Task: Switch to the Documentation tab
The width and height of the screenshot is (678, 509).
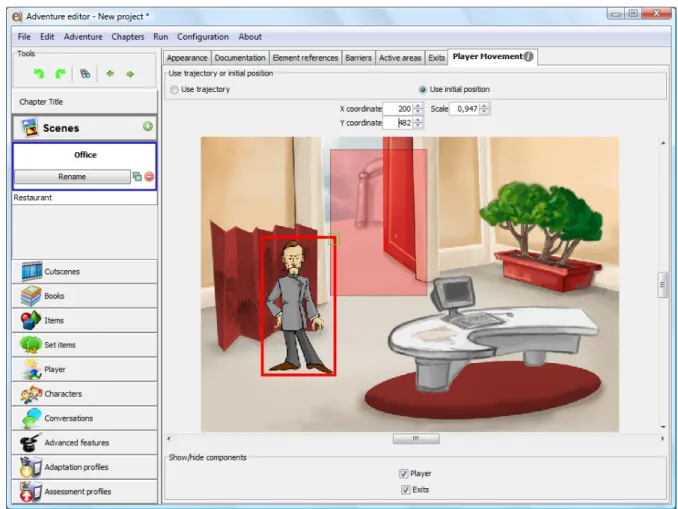Action: pos(240,58)
